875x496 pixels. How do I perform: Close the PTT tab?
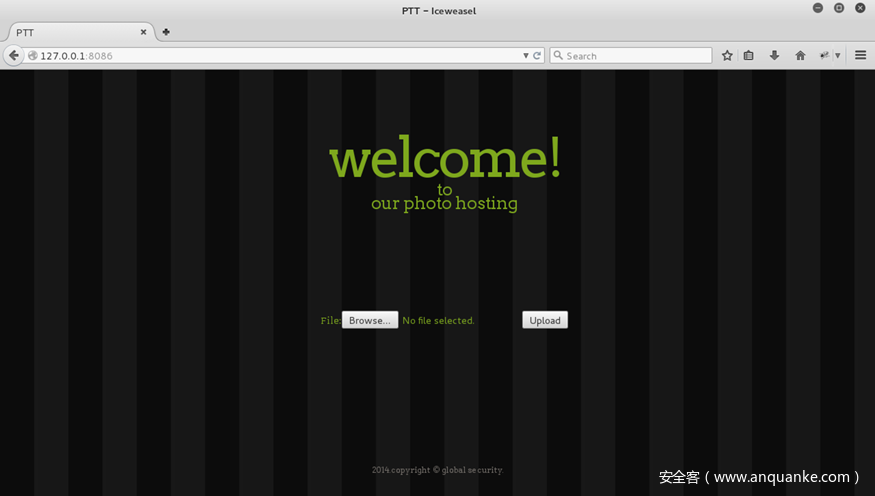pyautogui.click(x=143, y=32)
